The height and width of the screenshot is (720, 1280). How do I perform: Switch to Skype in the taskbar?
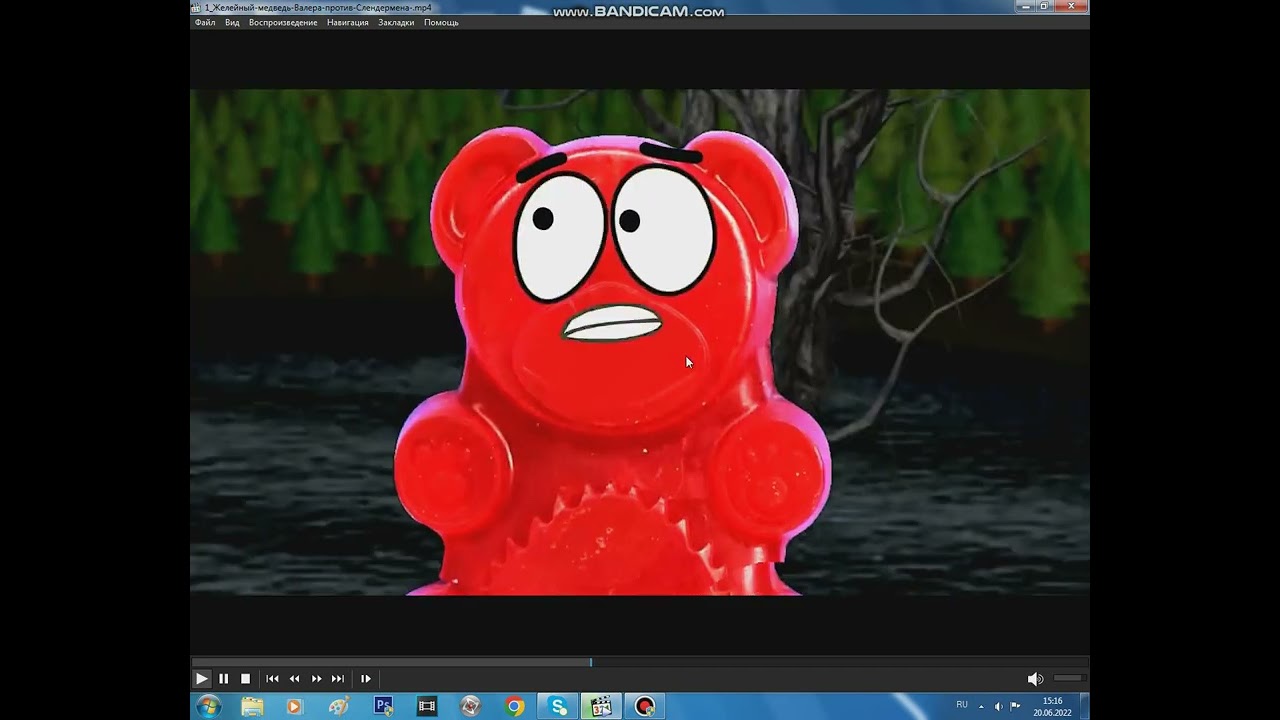coord(558,706)
